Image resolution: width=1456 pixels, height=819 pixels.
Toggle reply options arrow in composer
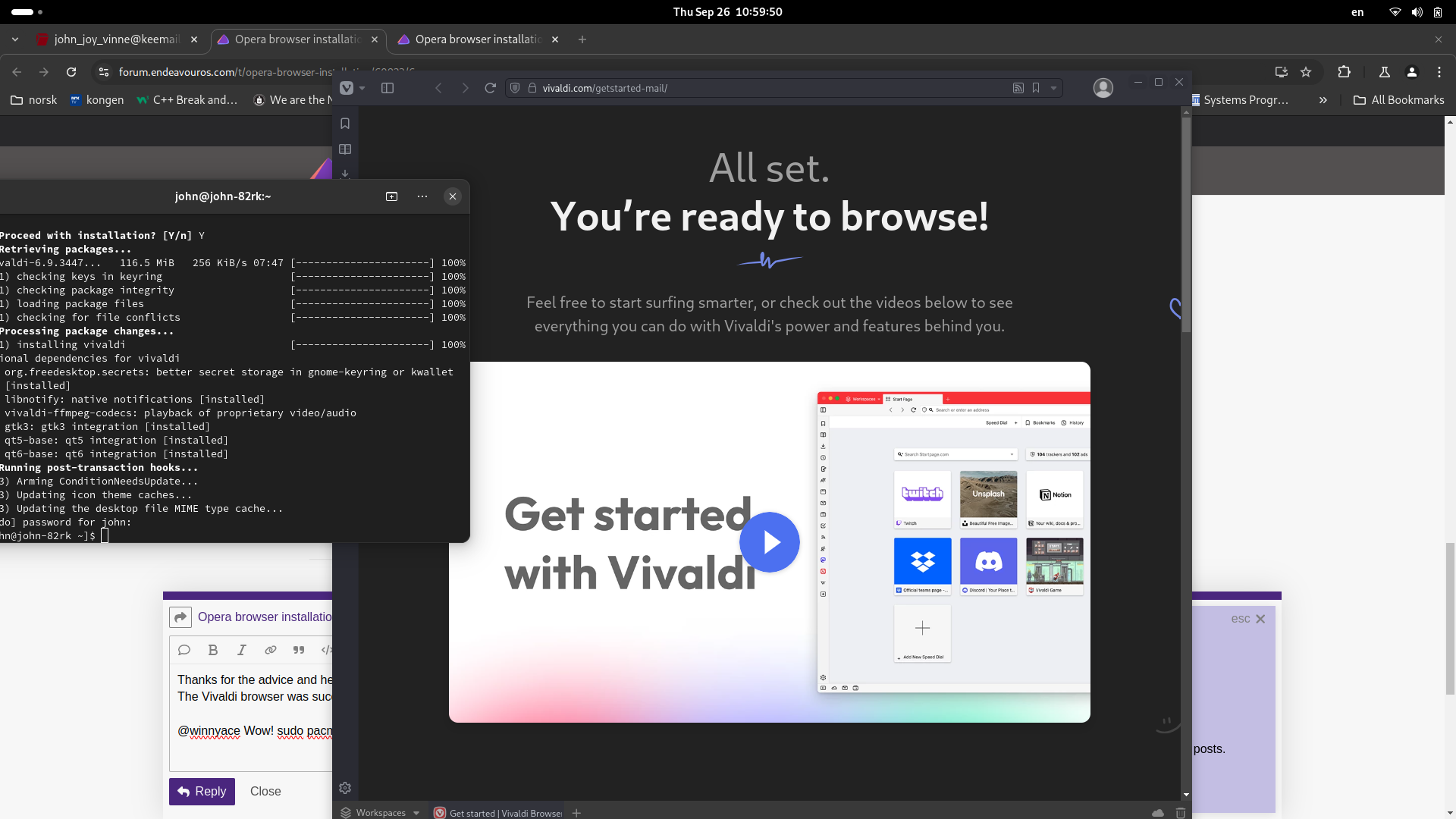coord(180,617)
